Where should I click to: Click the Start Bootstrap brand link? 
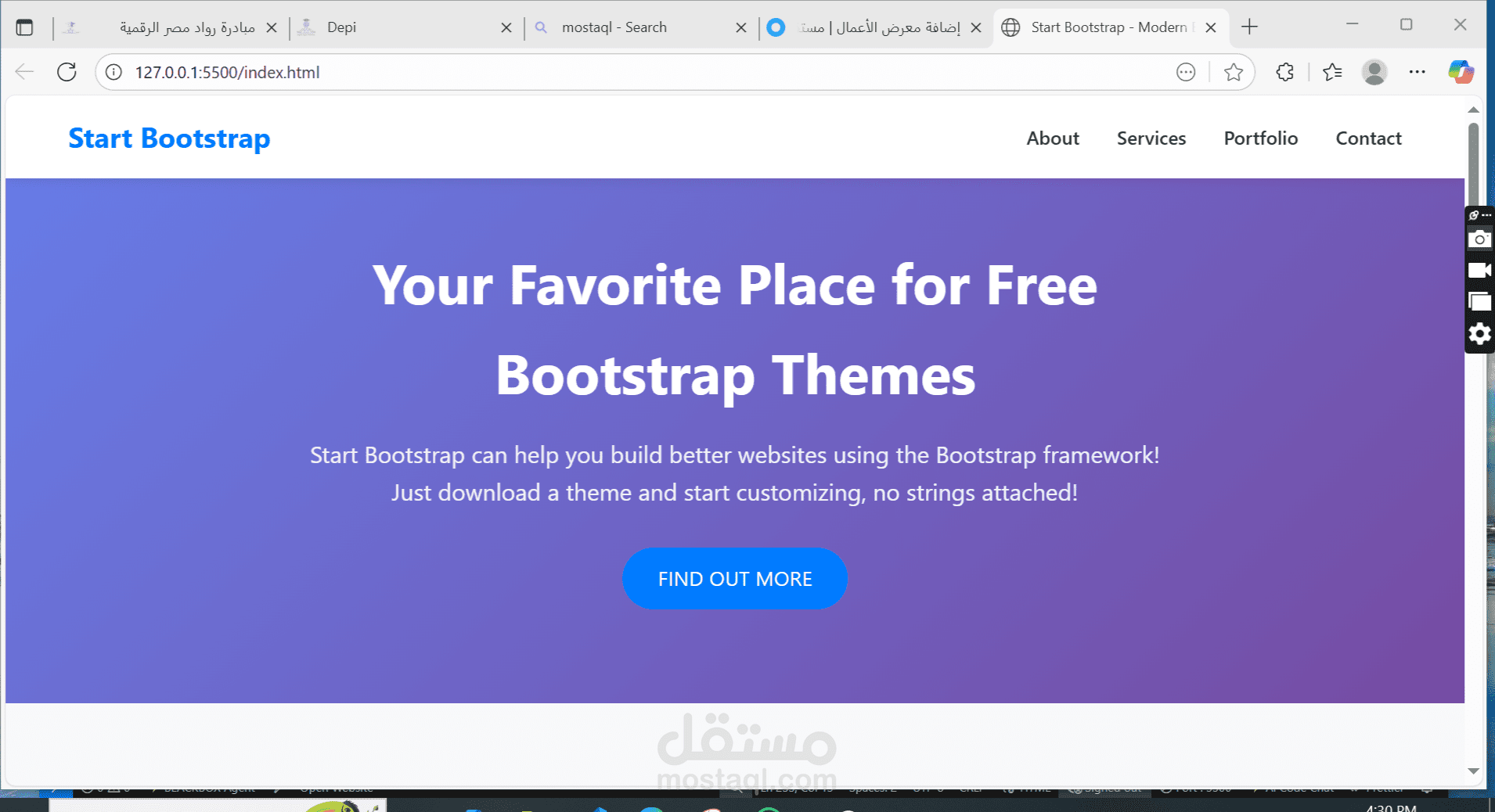169,138
